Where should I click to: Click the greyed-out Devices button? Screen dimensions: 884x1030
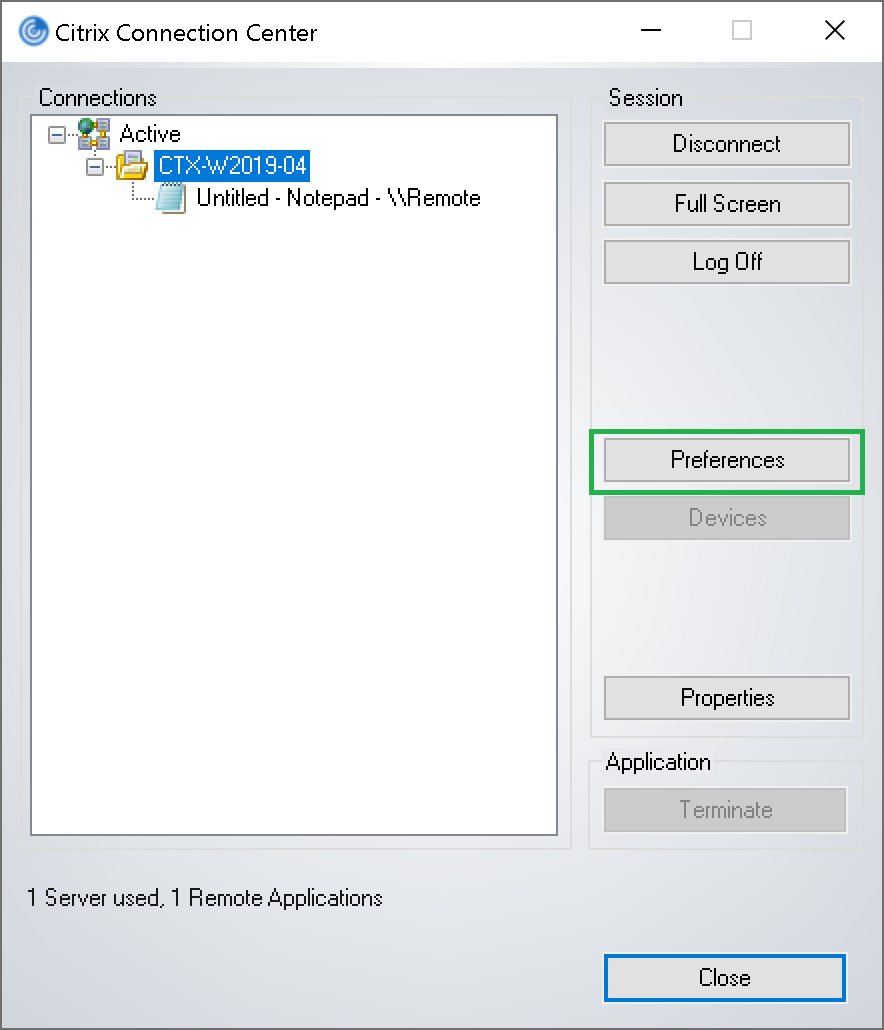[727, 518]
